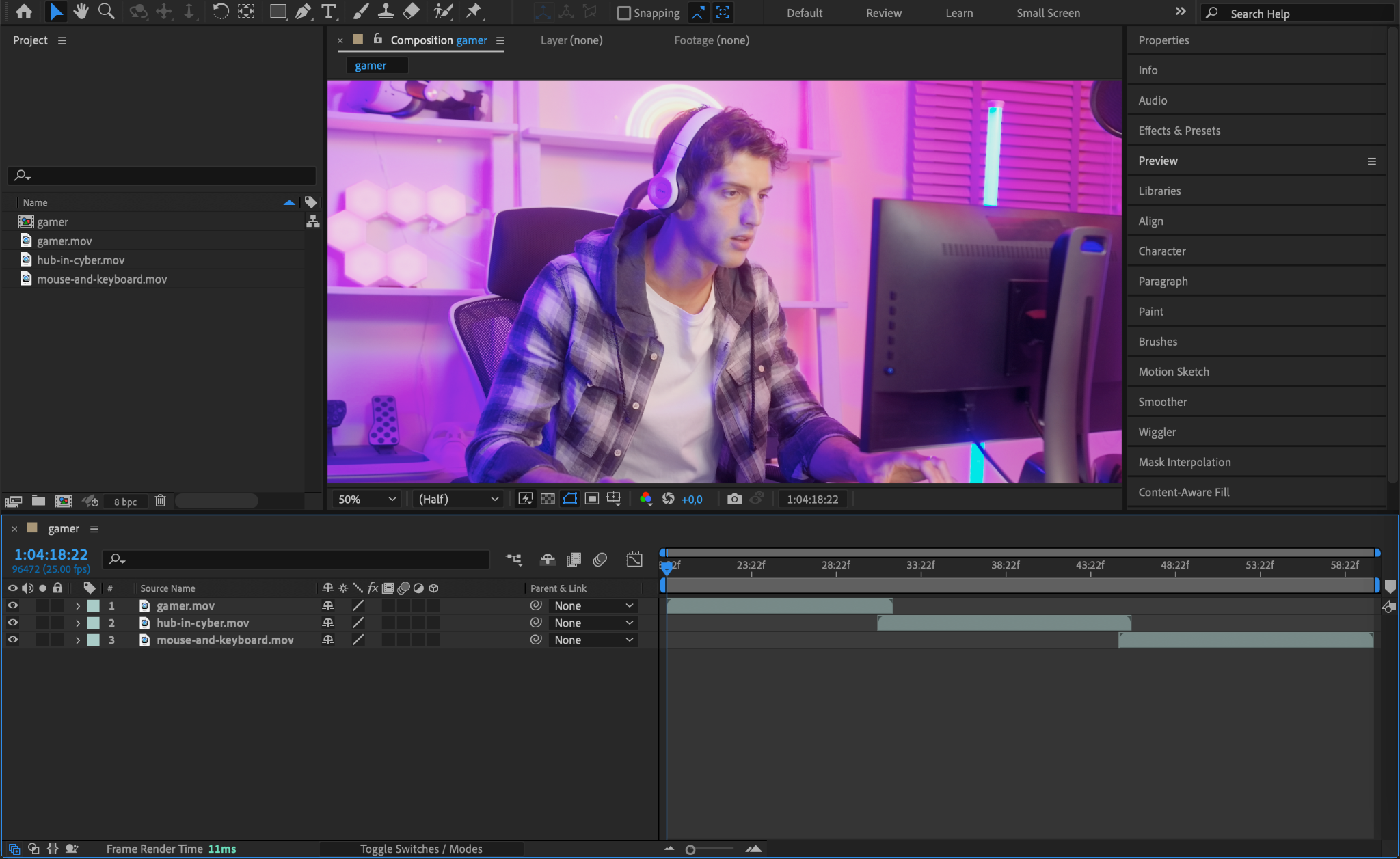Select the Horizontal Type tool
This screenshot has width=1400, height=859.
329,12
